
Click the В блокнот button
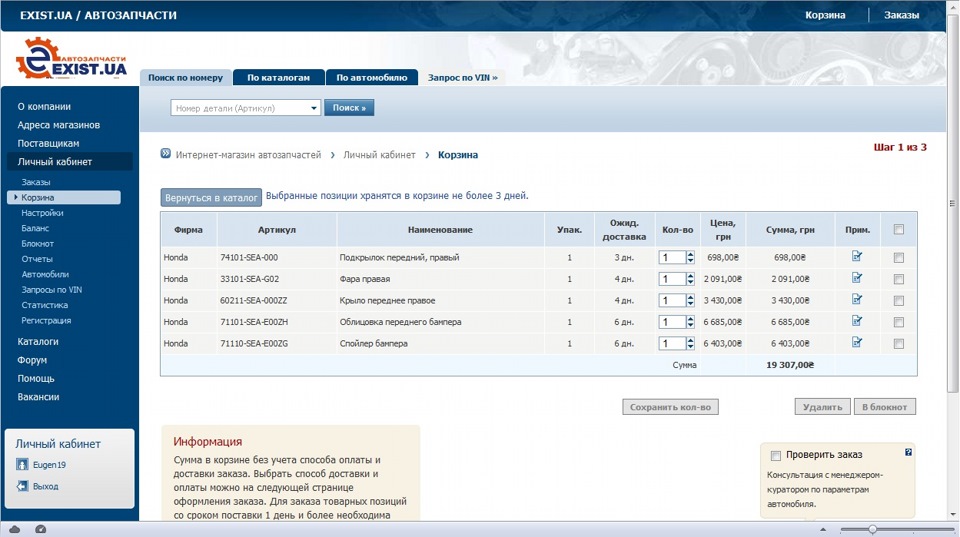tap(885, 407)
